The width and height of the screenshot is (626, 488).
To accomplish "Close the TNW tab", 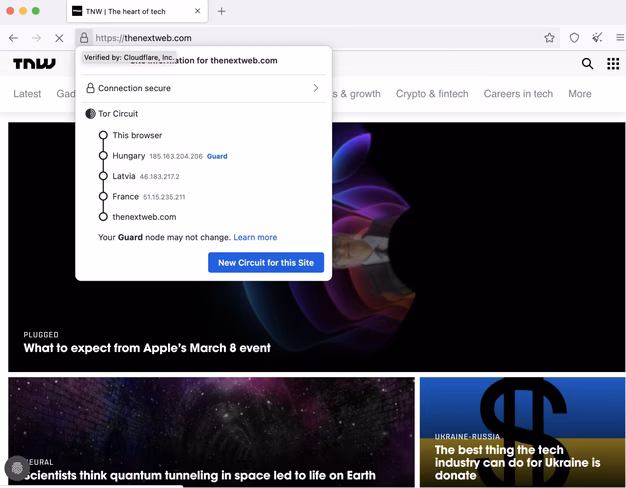I will (x=197, y=11).
